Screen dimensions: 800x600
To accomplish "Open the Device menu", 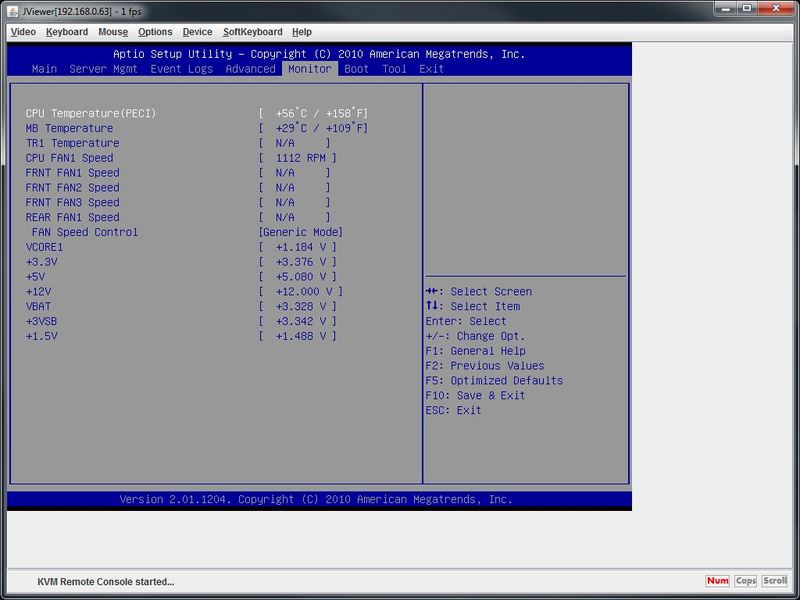I will 197,32.
